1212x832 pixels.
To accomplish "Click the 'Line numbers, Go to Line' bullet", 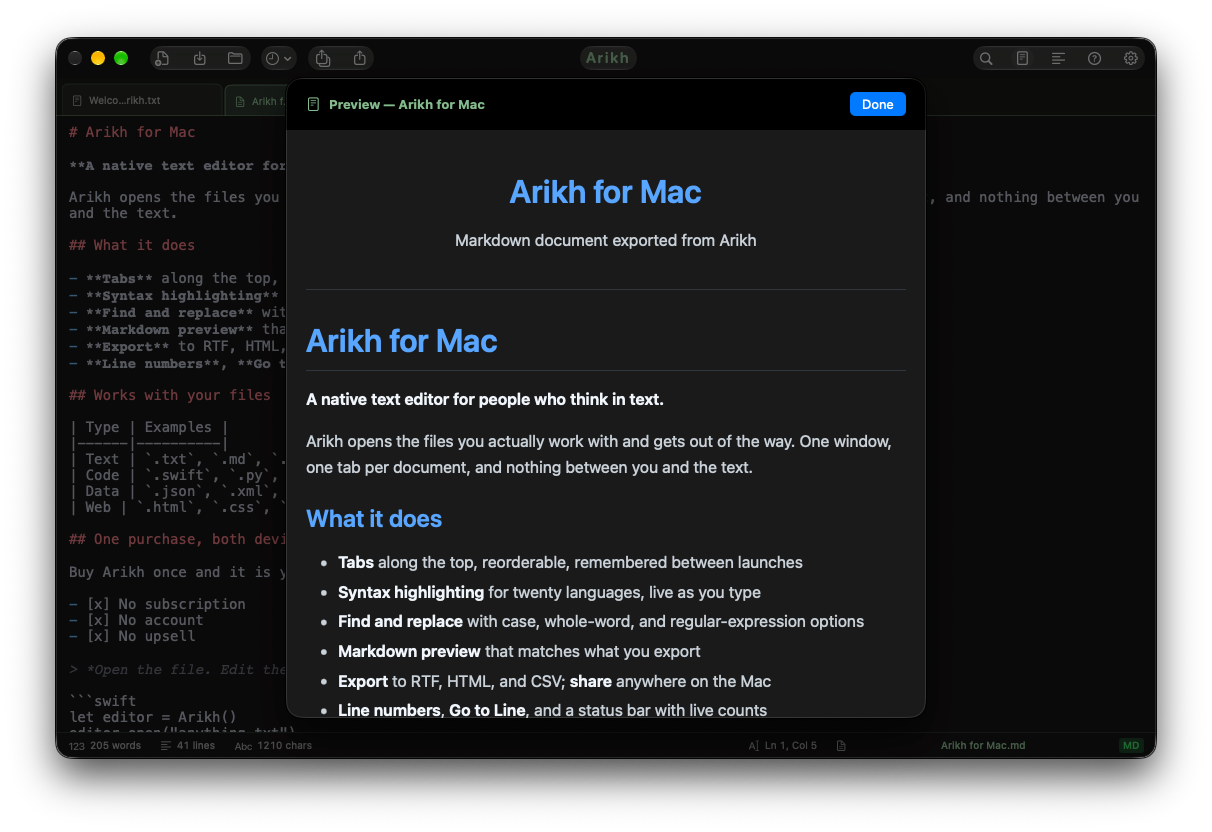I will coord(552,710).
